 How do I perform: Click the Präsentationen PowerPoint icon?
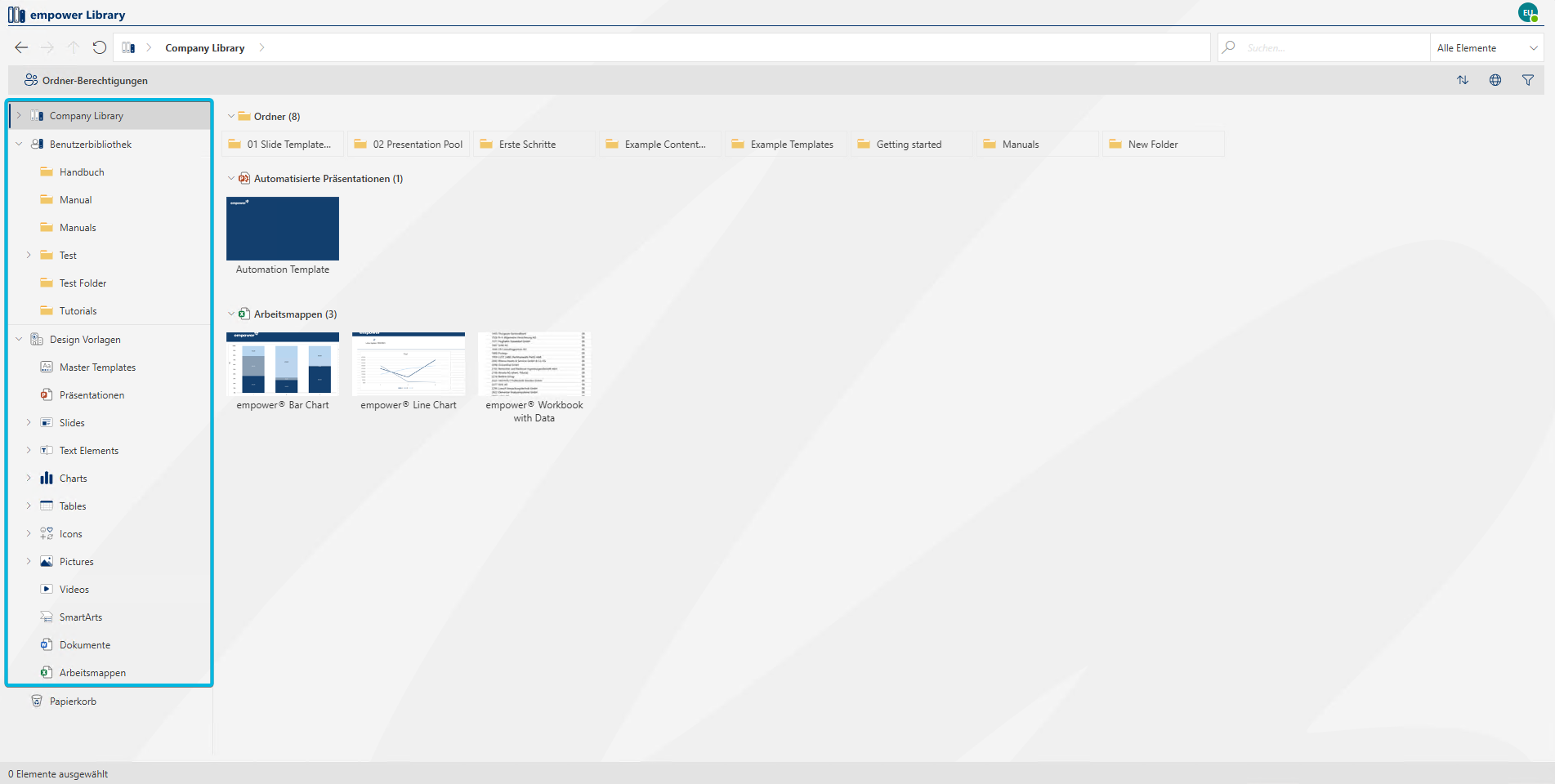47,394
